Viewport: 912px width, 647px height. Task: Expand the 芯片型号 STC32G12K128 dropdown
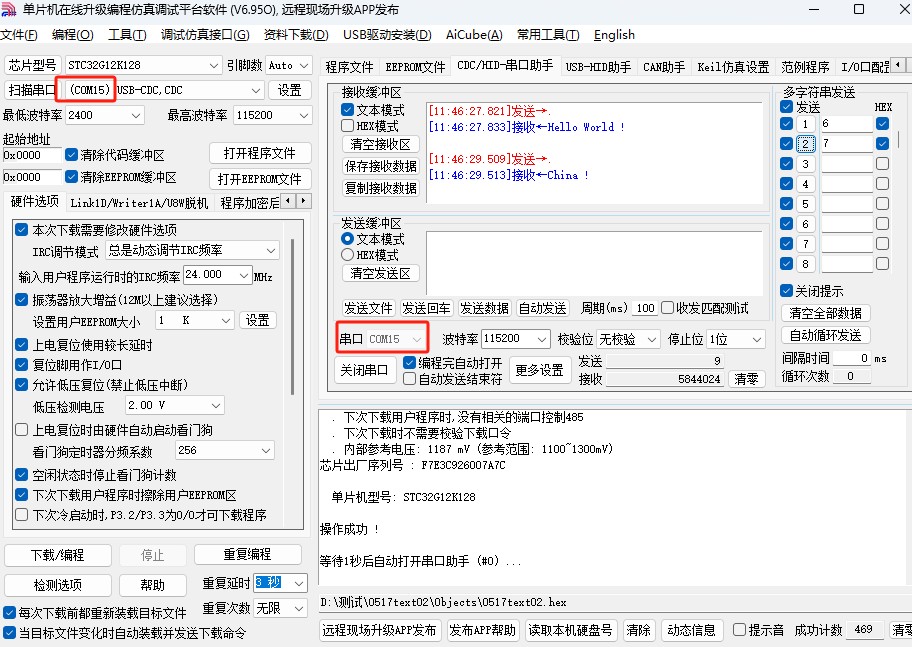[x=214, y=65]
